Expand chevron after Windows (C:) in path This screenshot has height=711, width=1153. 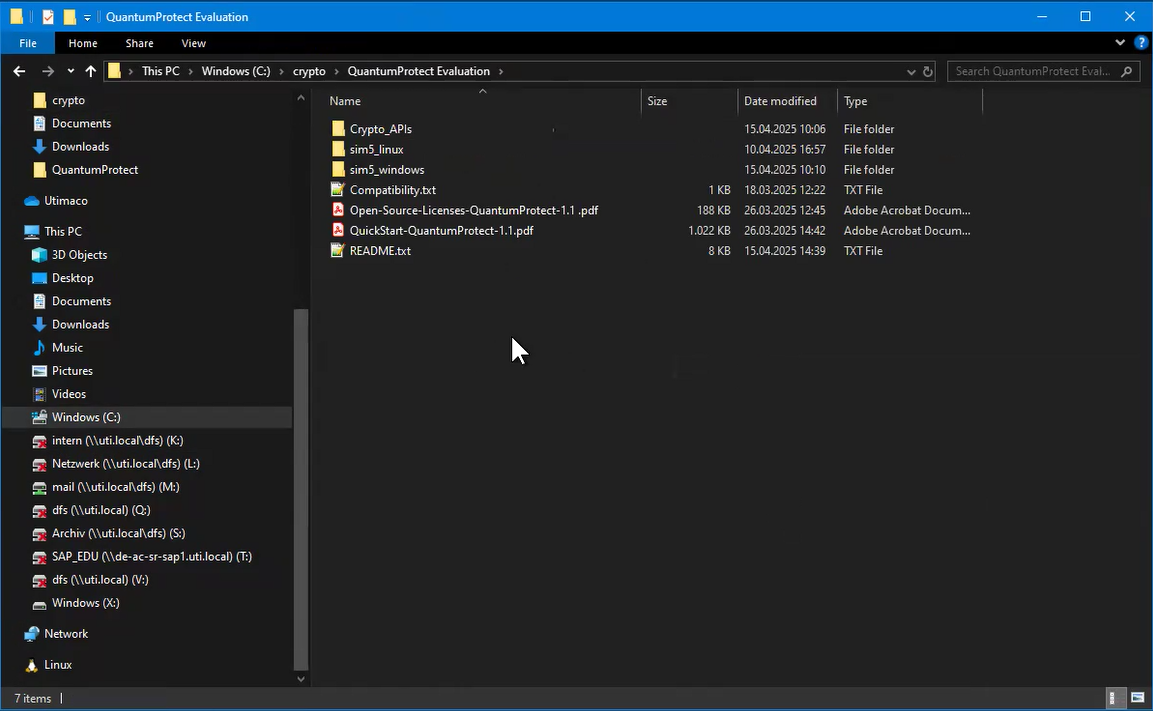282,71
